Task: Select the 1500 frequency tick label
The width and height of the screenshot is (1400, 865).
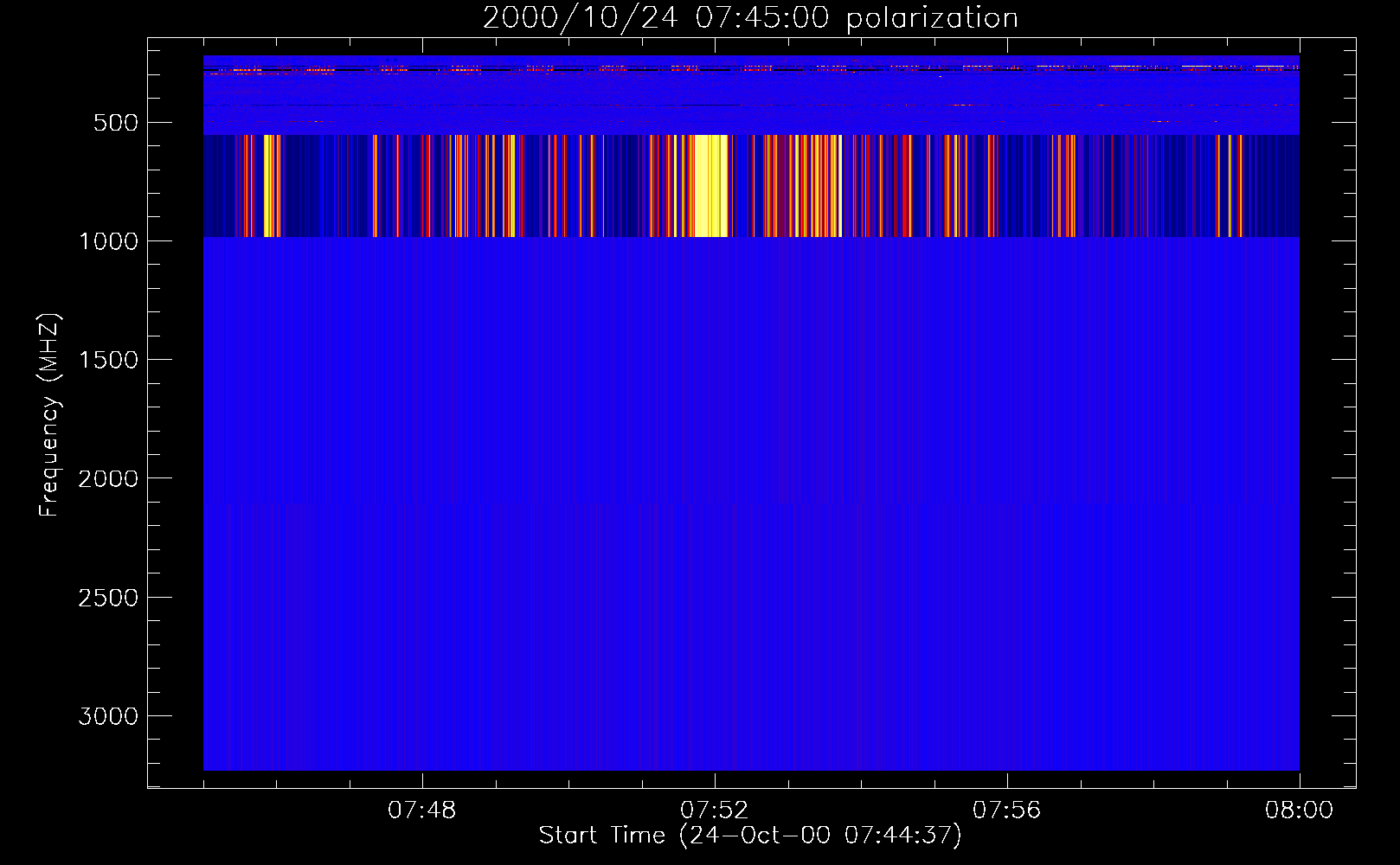Action: pos(108,360)
